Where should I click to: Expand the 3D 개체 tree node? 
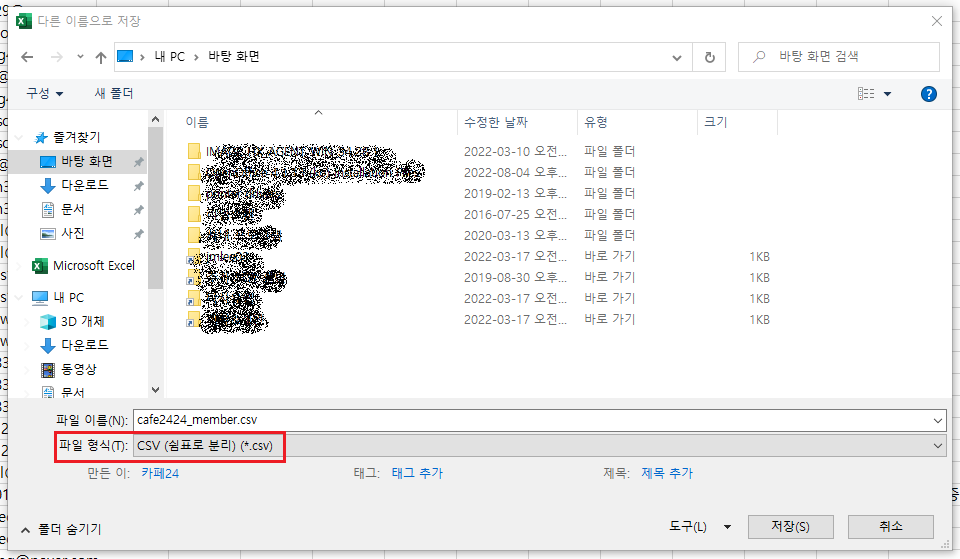coord(27,321)
